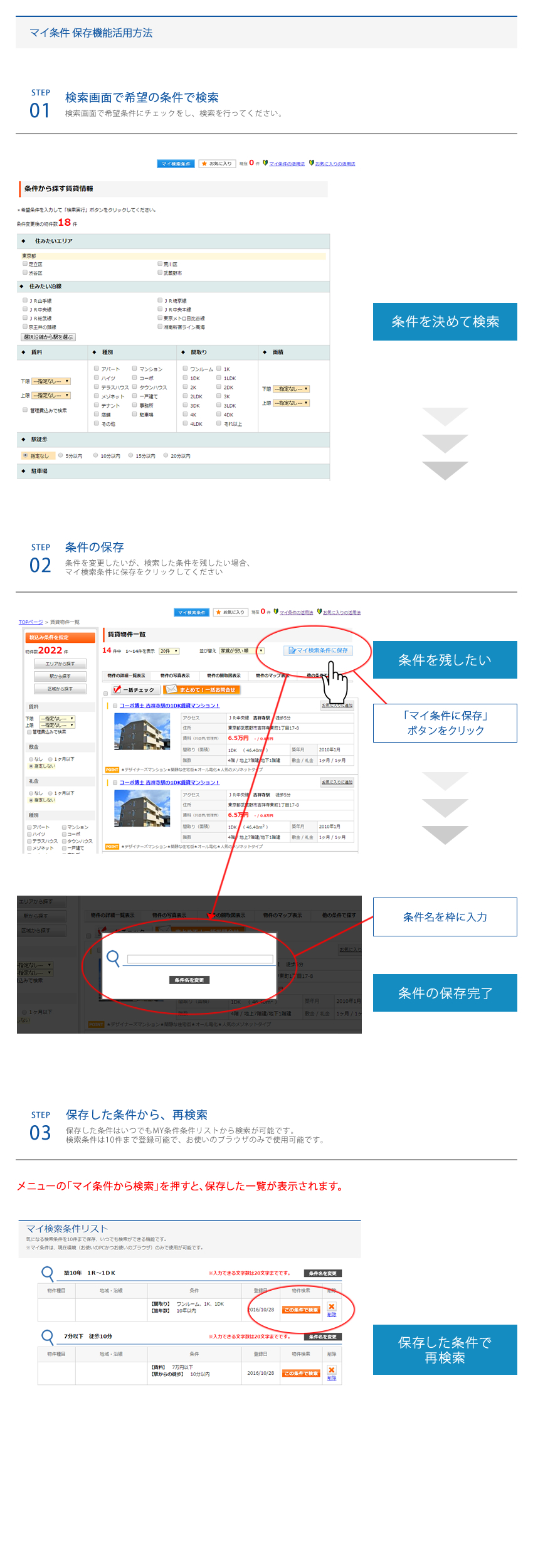Image resolution: width=533 pixels, height=1568 pixels.
Task: Check the 足立区 area checkbox
Action: [x=26, y=264]
